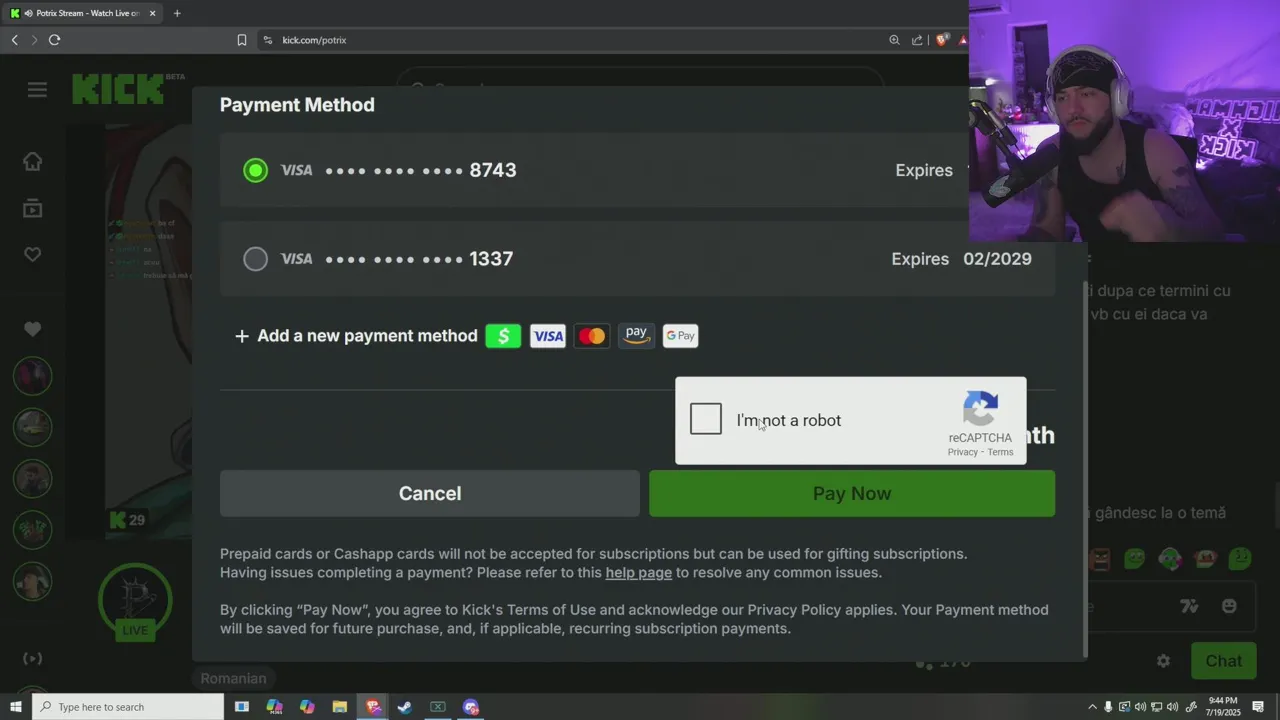This screenshot has width=1280, height=720.
Task: Open Task View on taskbar
Action: [x=241, y=707]
